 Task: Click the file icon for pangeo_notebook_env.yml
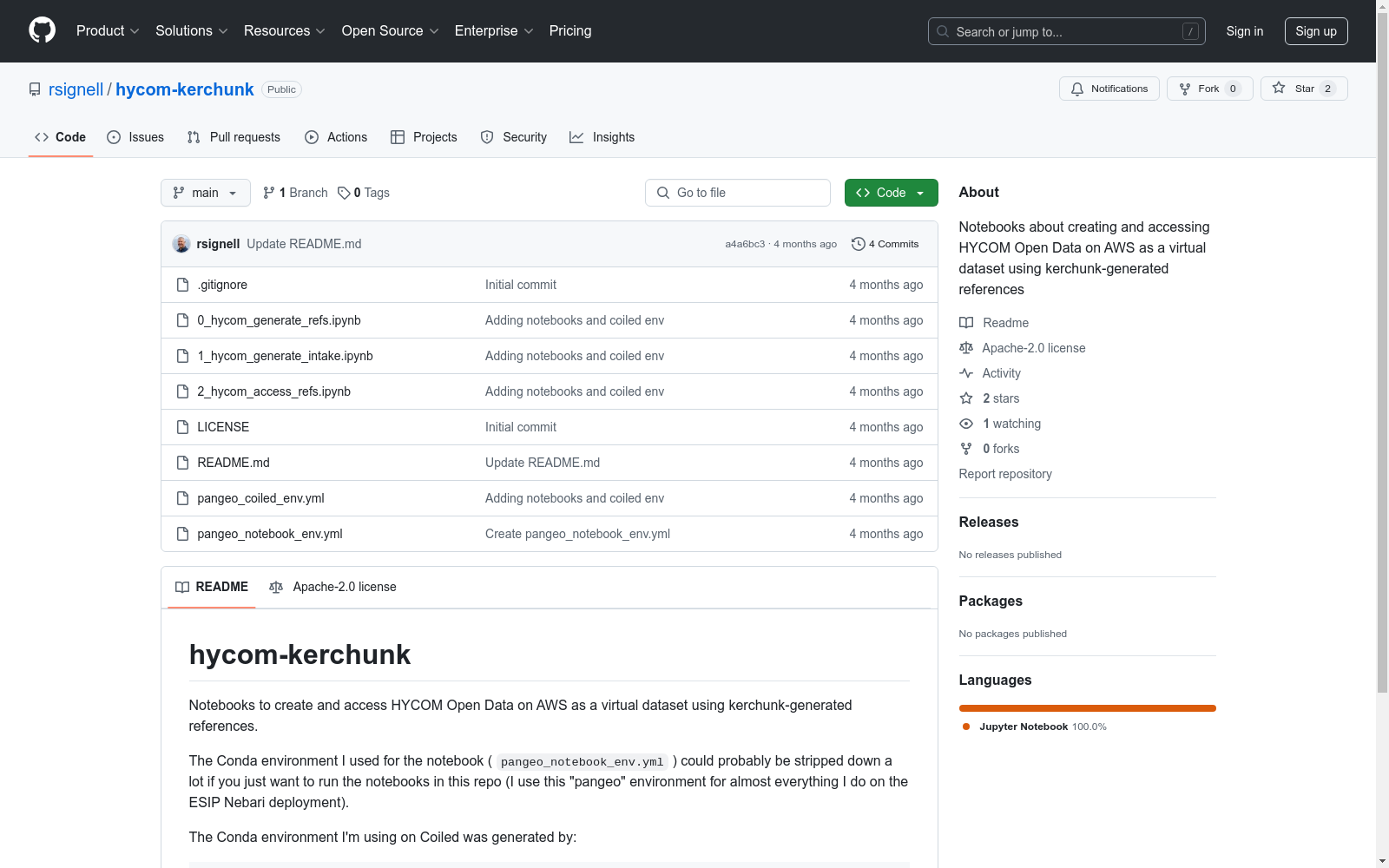182,534
